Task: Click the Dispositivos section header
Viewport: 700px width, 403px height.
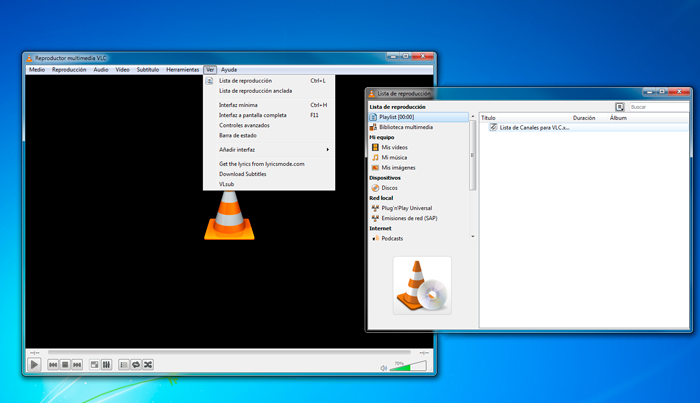Action: pyautogui.click(x=385, y=178)
